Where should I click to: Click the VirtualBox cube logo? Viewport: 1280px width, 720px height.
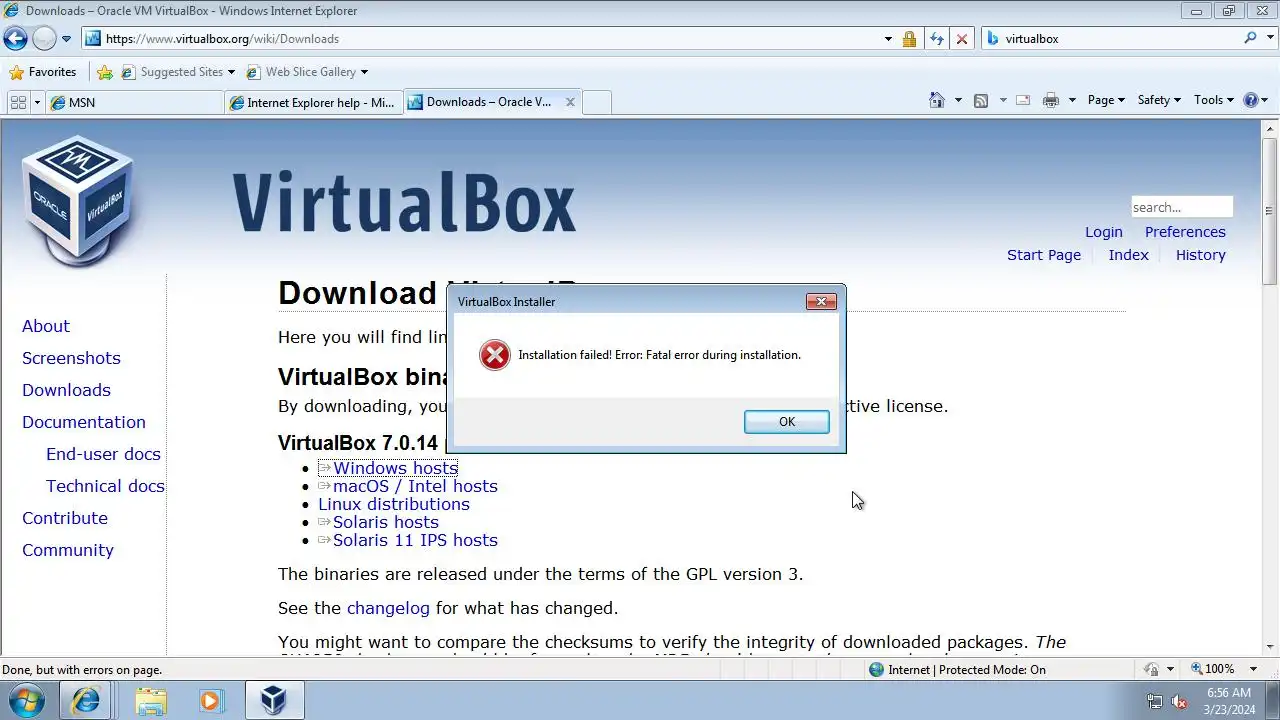(78, 201)
